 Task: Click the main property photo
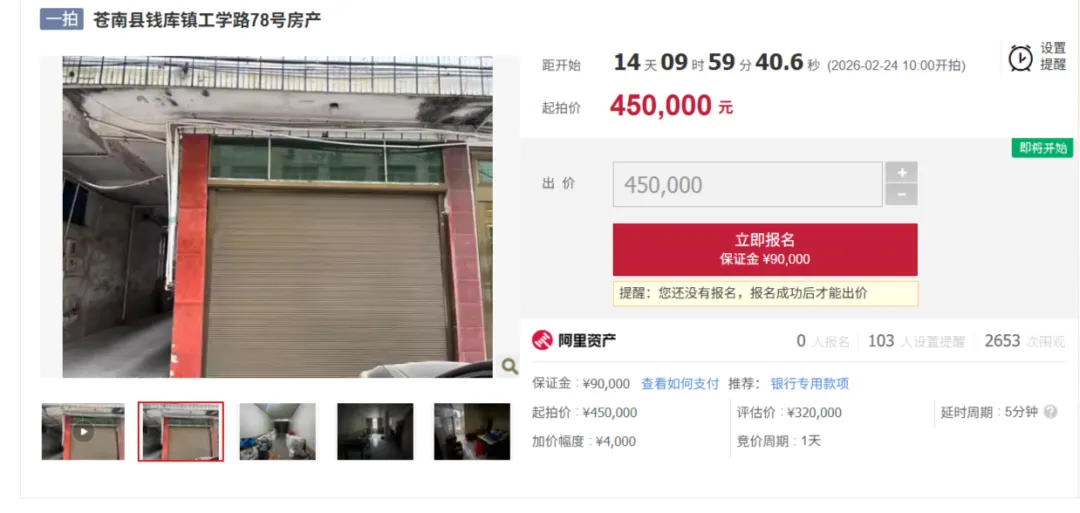[x=278, y=217]
